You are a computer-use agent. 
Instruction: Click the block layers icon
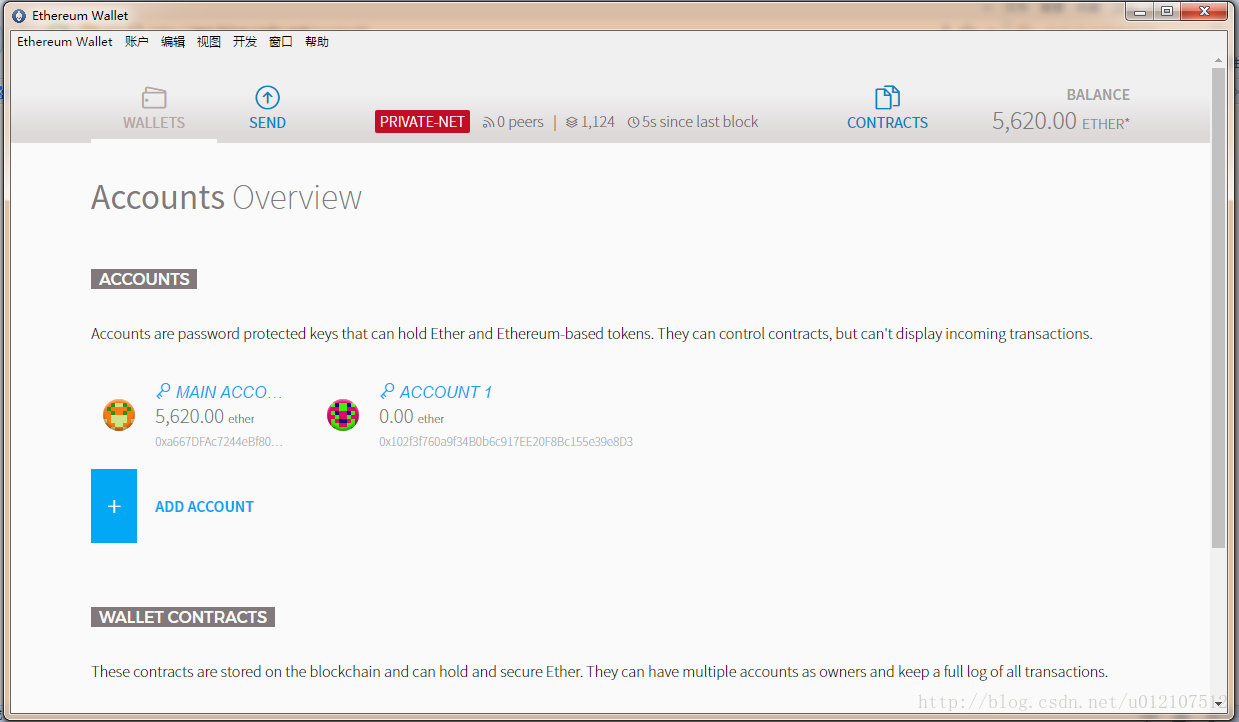[x=571, y=123]
